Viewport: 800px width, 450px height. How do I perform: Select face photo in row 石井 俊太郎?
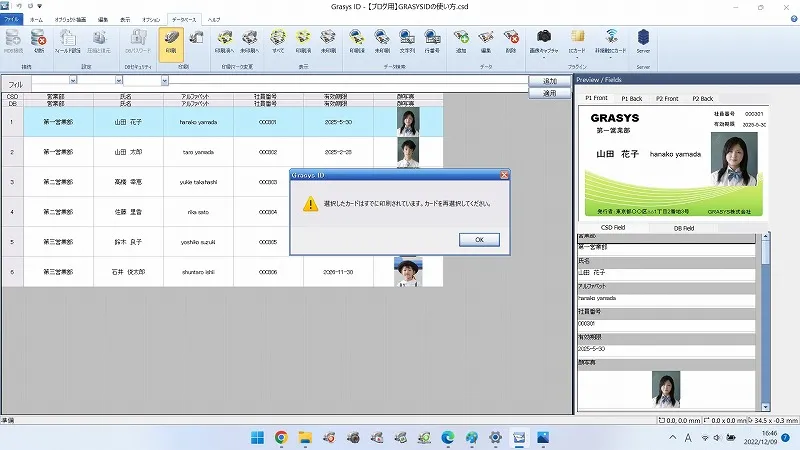coord(408,272)
